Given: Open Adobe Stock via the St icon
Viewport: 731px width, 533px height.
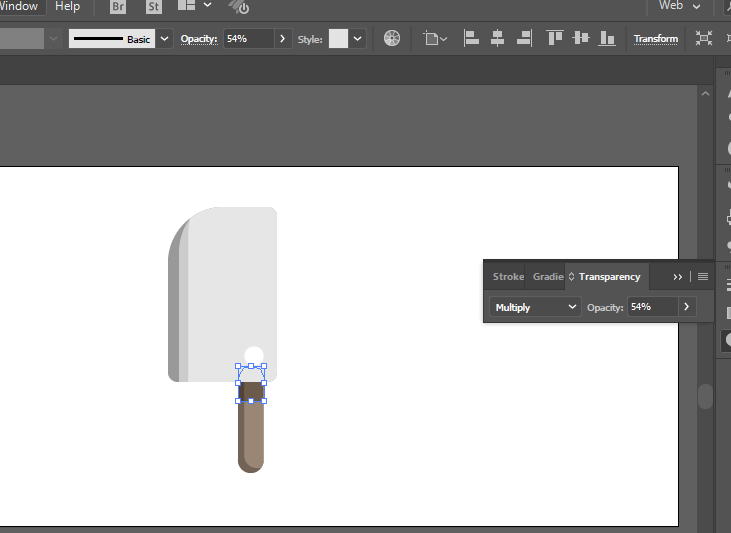Looking at the screenshot, I should 153,7.
